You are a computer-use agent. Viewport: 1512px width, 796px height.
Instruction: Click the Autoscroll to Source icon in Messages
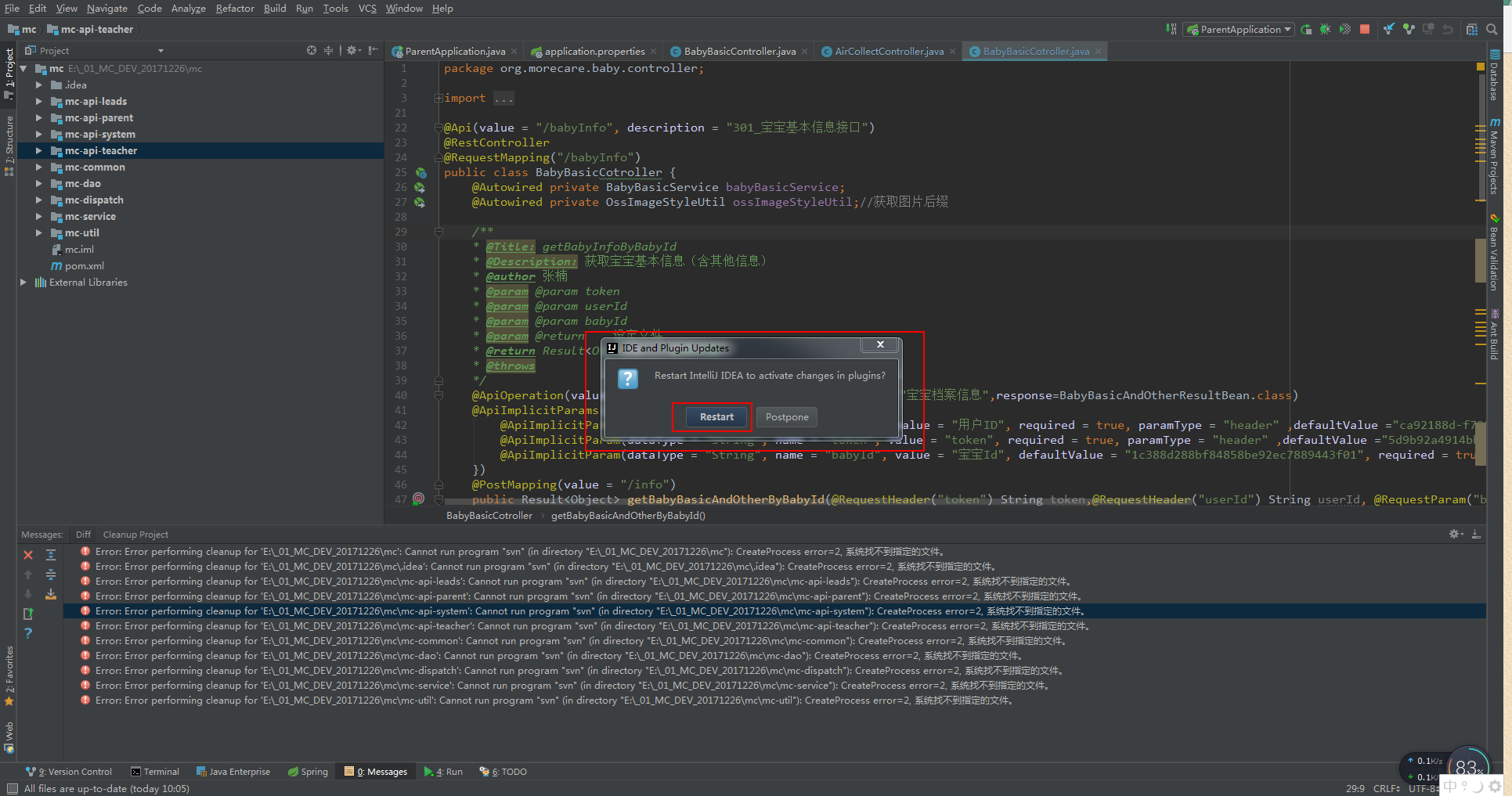[x=50, y=594]
